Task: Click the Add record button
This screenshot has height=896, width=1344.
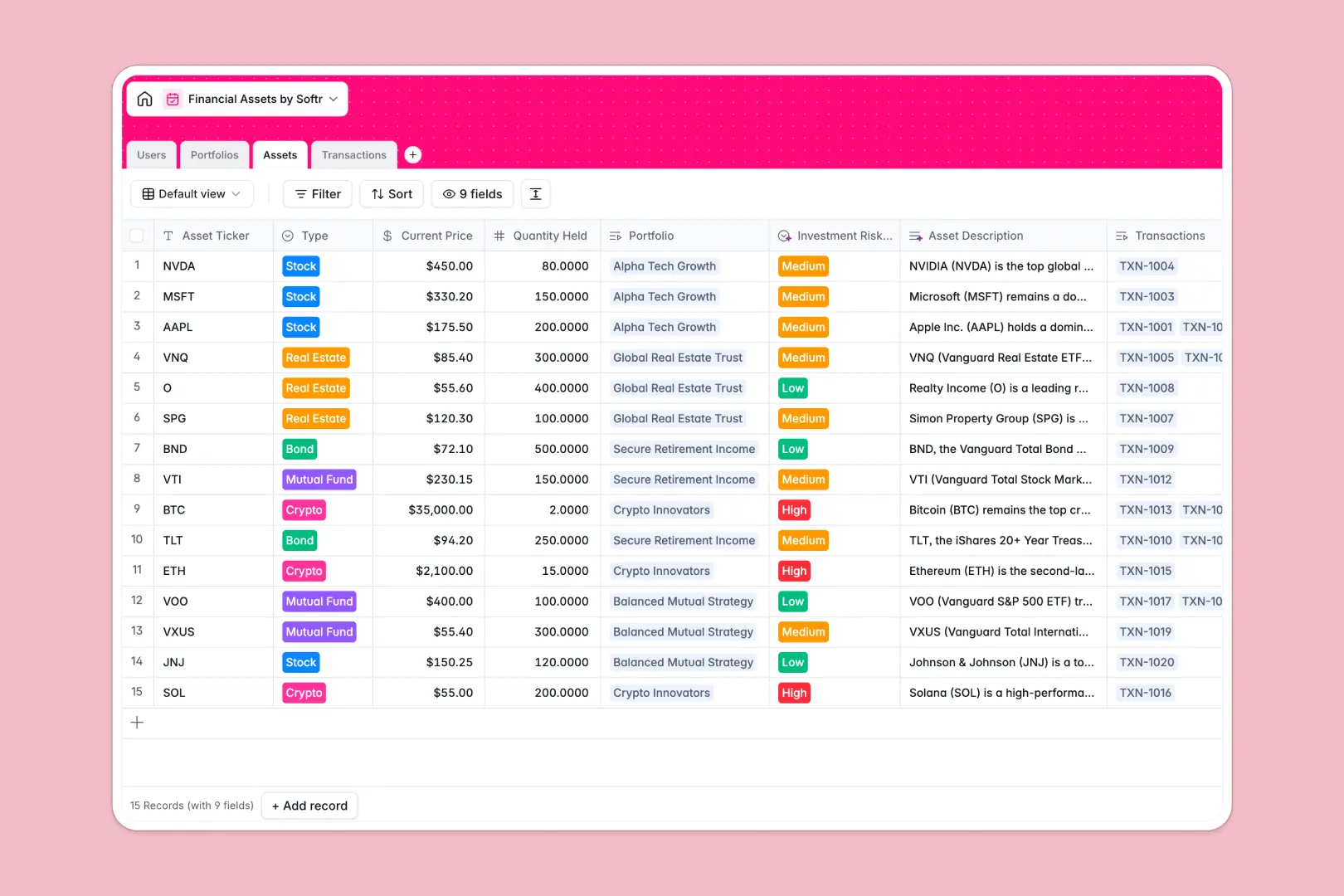Action: [309, 805]
